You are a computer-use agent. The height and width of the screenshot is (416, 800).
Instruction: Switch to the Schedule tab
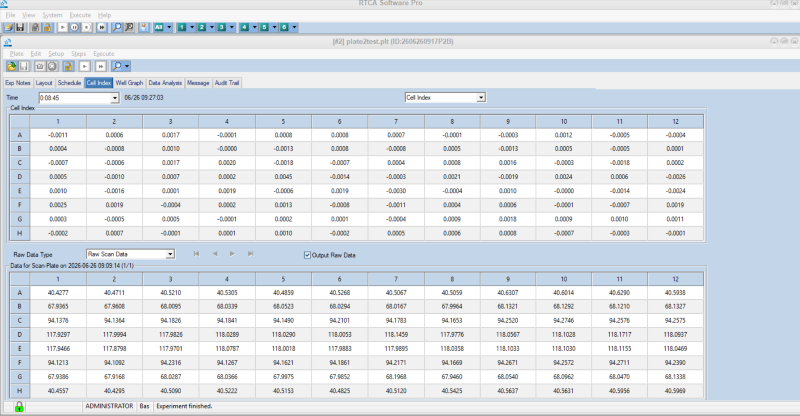[69, 83]
